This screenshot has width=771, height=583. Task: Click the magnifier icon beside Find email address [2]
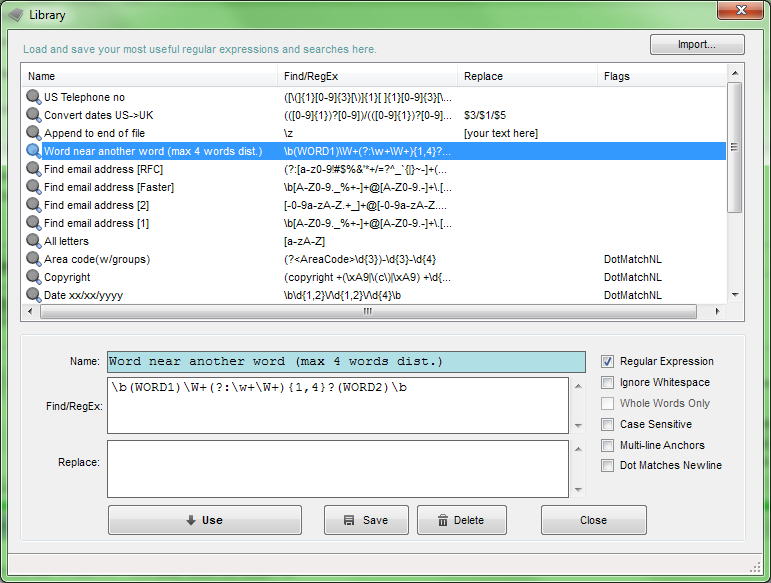click(33, 205)
